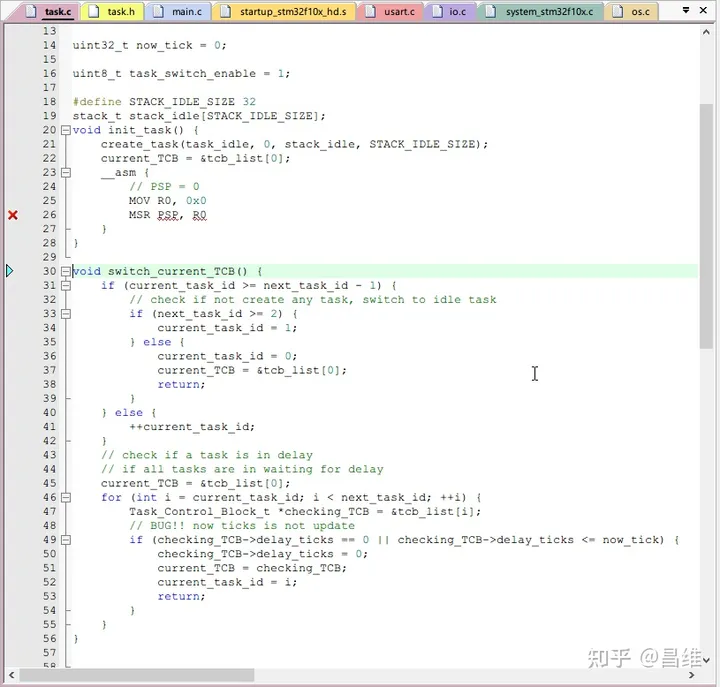Place cursor on 'uint32_t now_tick = 0;'
720x687 pixels.
149,45
